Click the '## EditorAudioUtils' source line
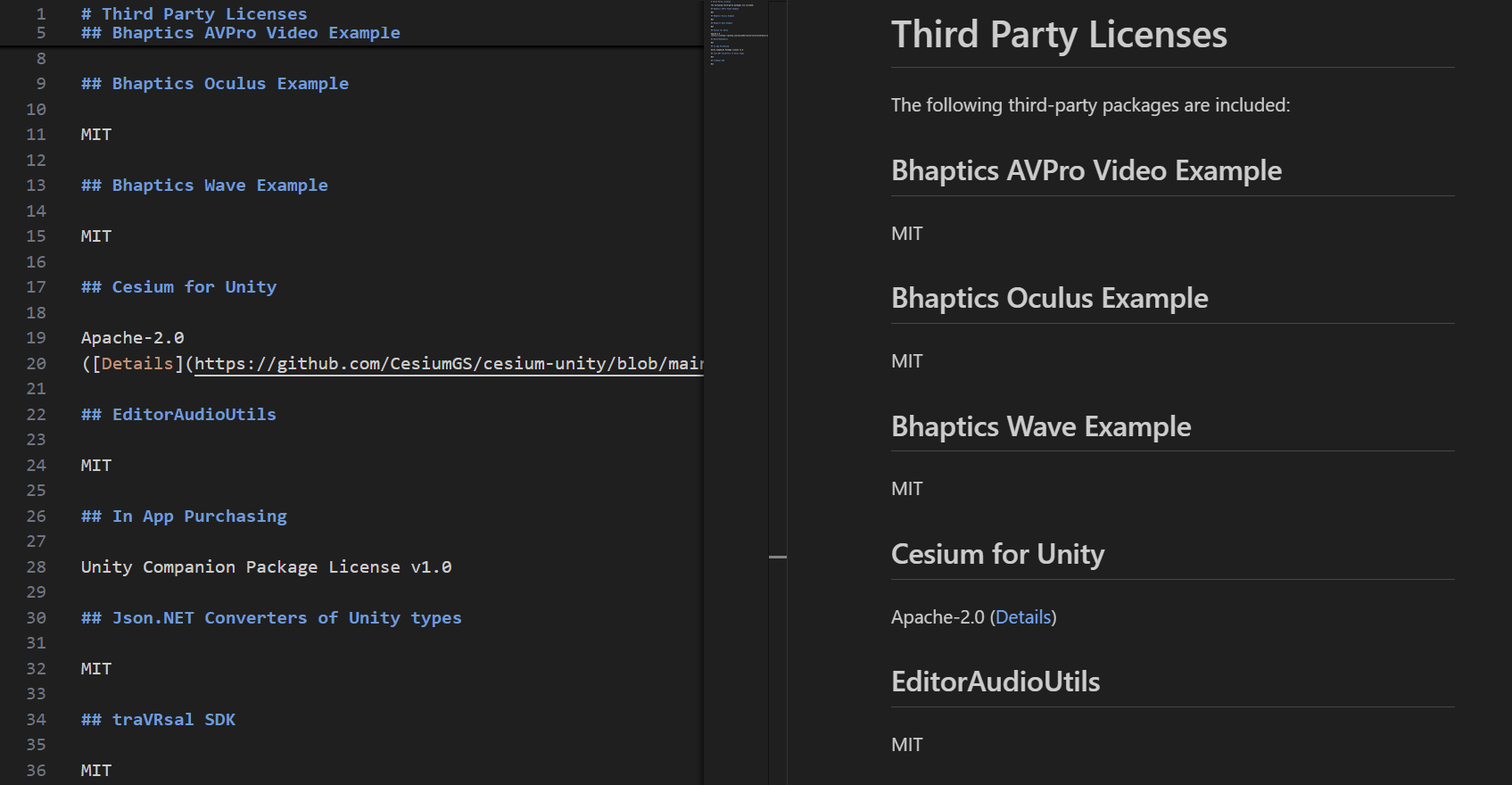 (178, 415)
